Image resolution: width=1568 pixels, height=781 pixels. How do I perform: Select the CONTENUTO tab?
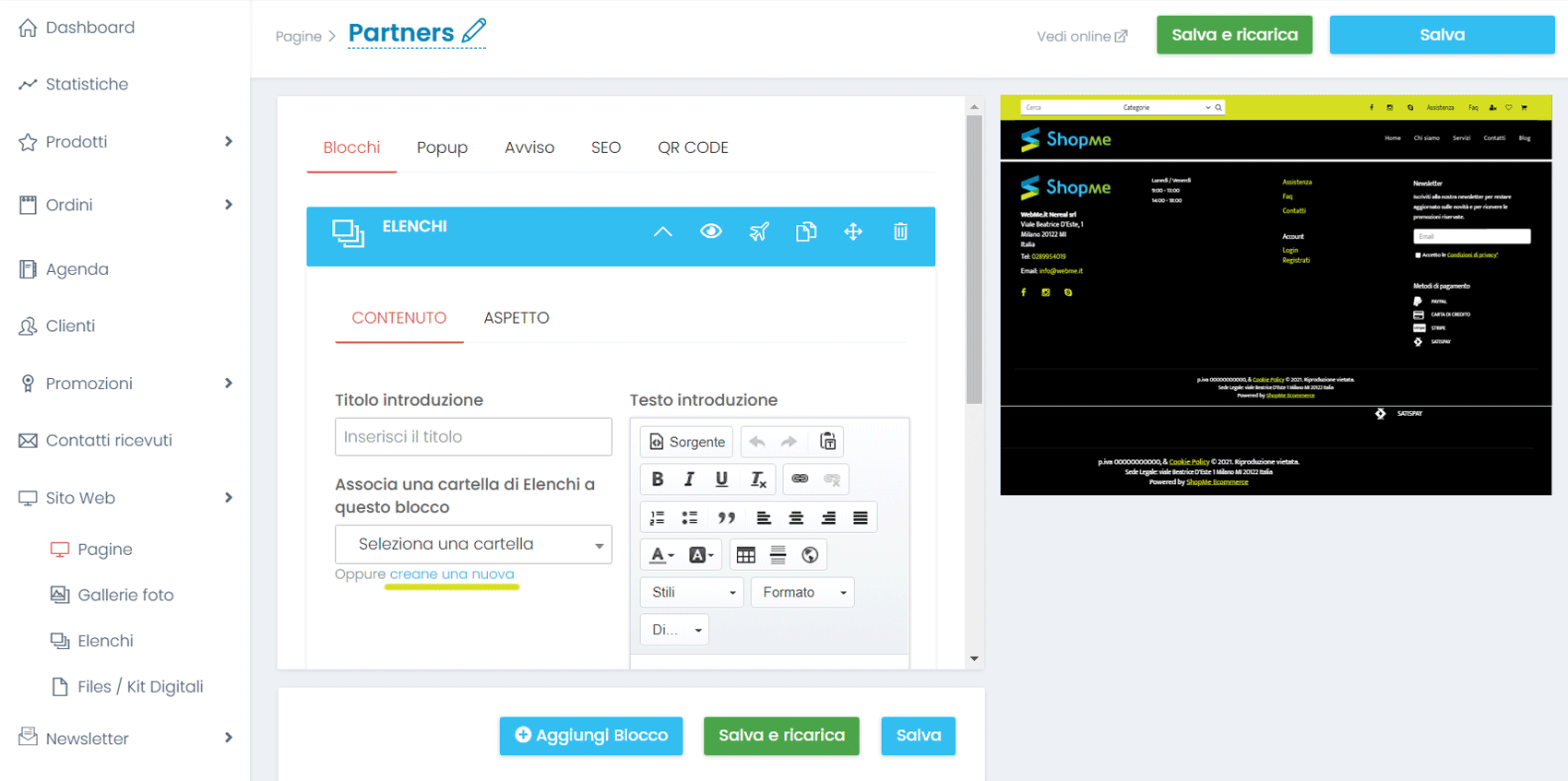pyautogui.click(x=398, y=318)
